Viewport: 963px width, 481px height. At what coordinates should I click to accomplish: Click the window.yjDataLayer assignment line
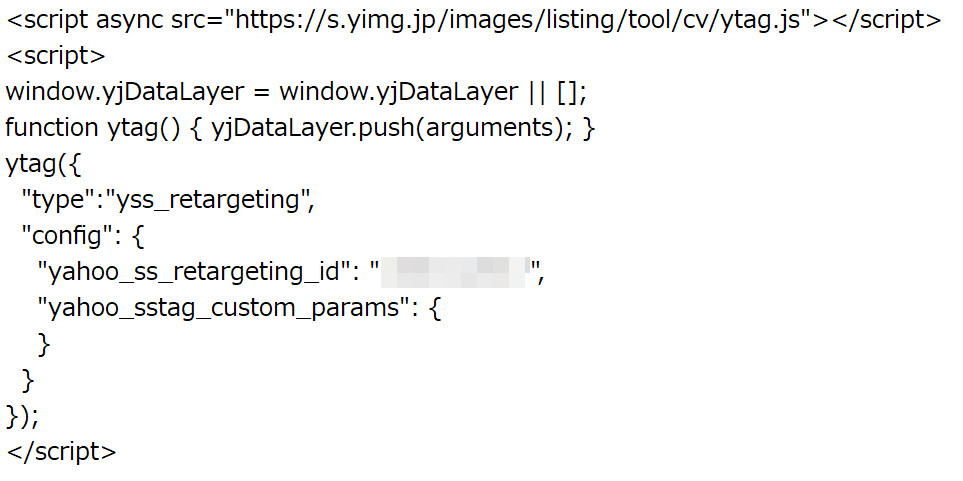tap(297, 93)
